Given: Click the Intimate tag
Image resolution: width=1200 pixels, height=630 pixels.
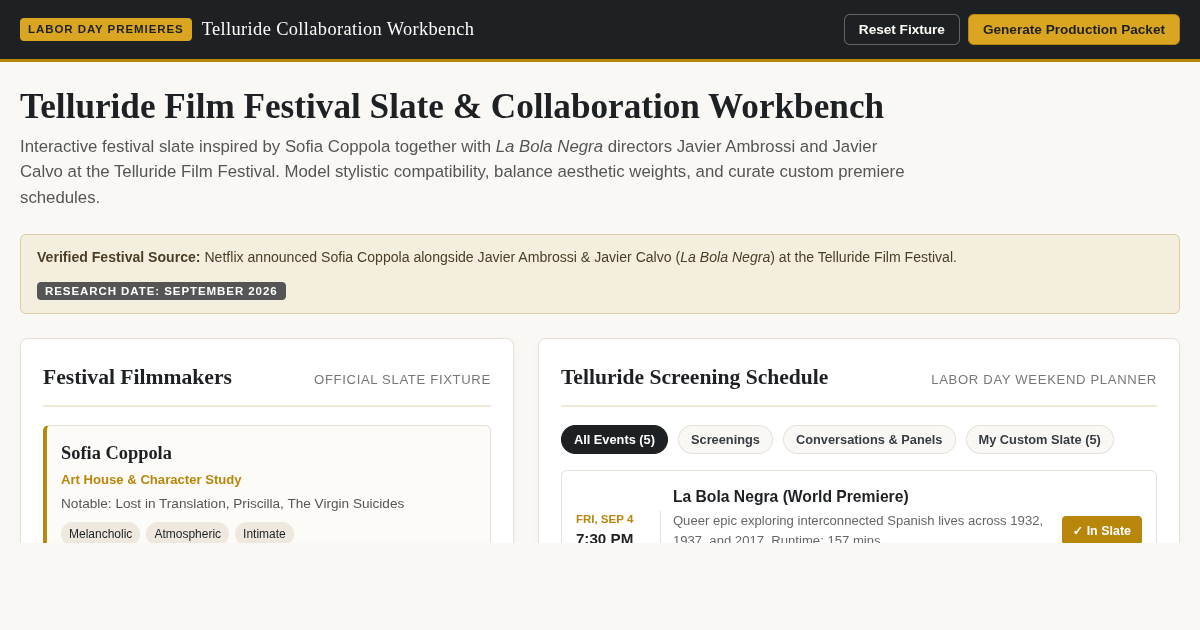Looking at the screenshot, I should coord(264,533).
